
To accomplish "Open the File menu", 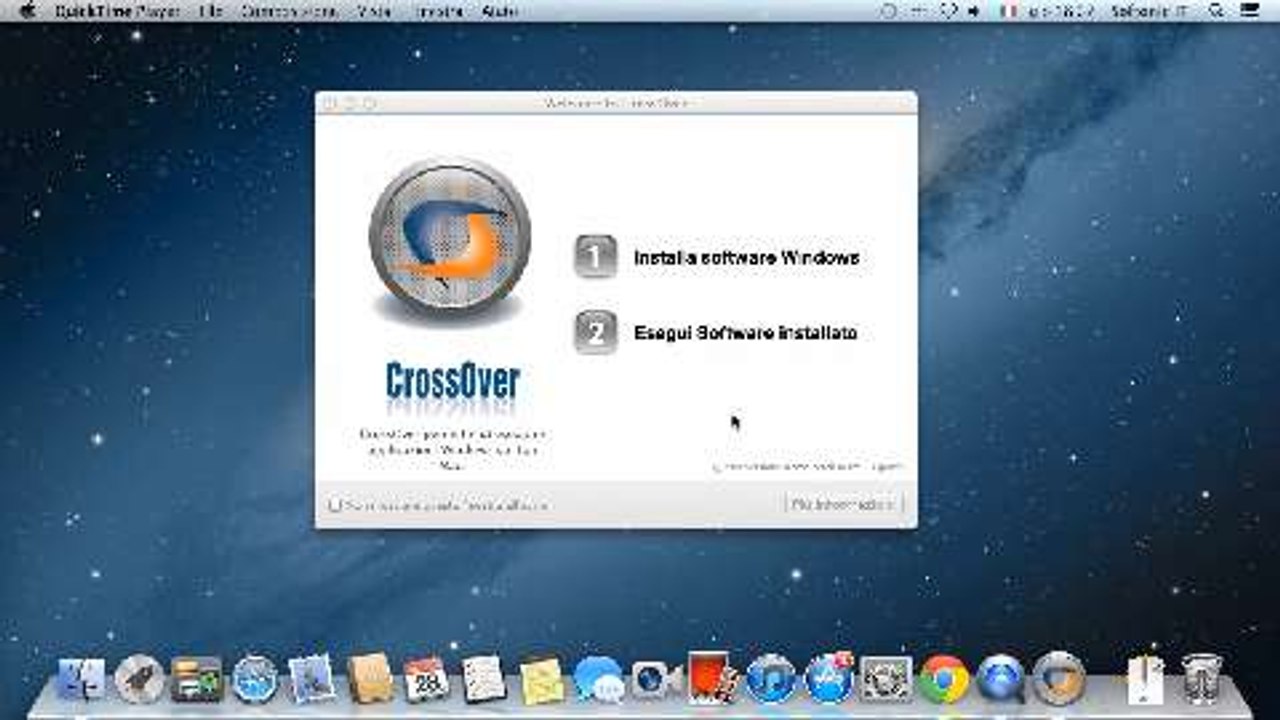I will pyautogui.click(x=210, y=11).
